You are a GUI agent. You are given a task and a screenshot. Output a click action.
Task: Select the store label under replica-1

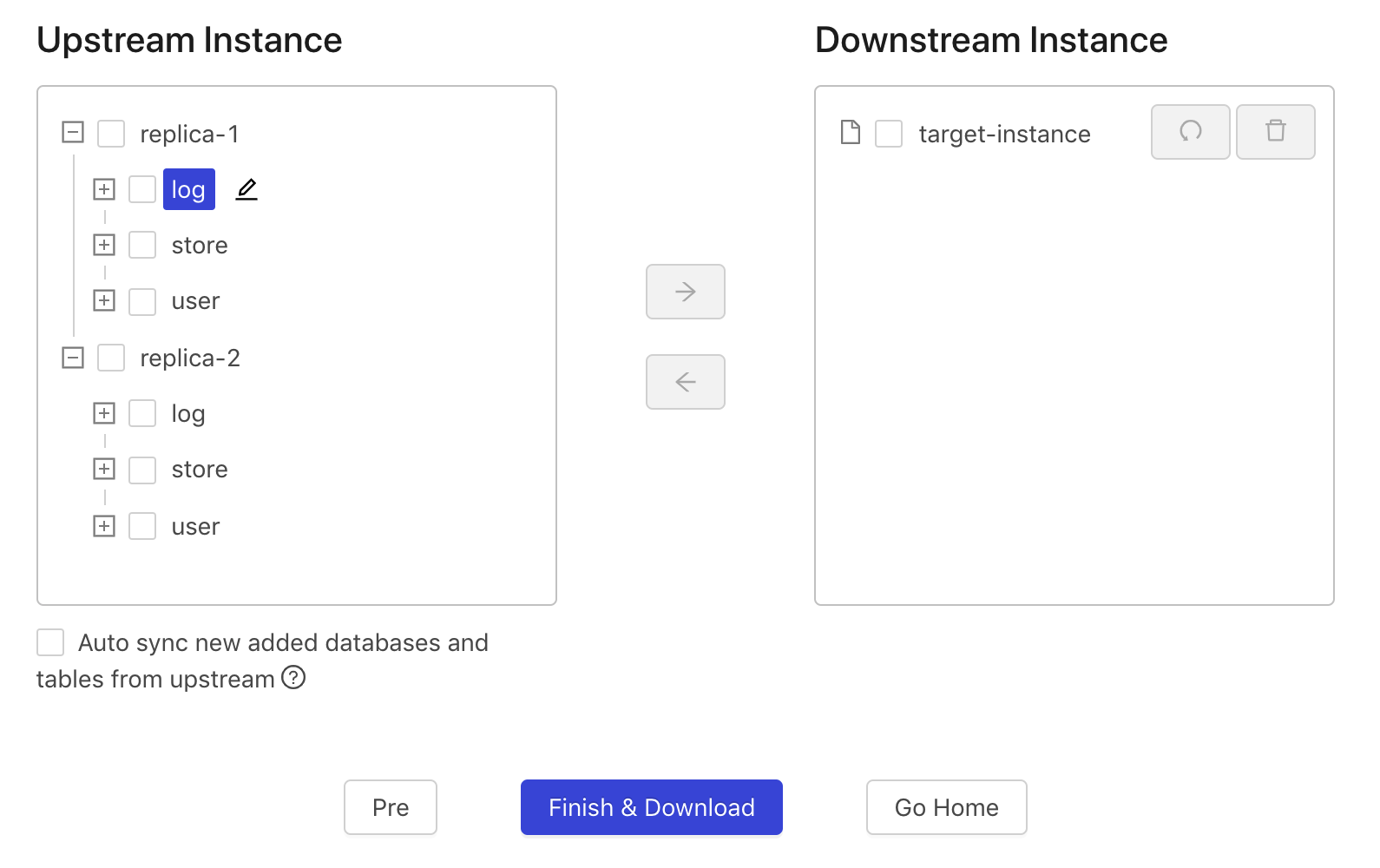[x=200, y=246]
